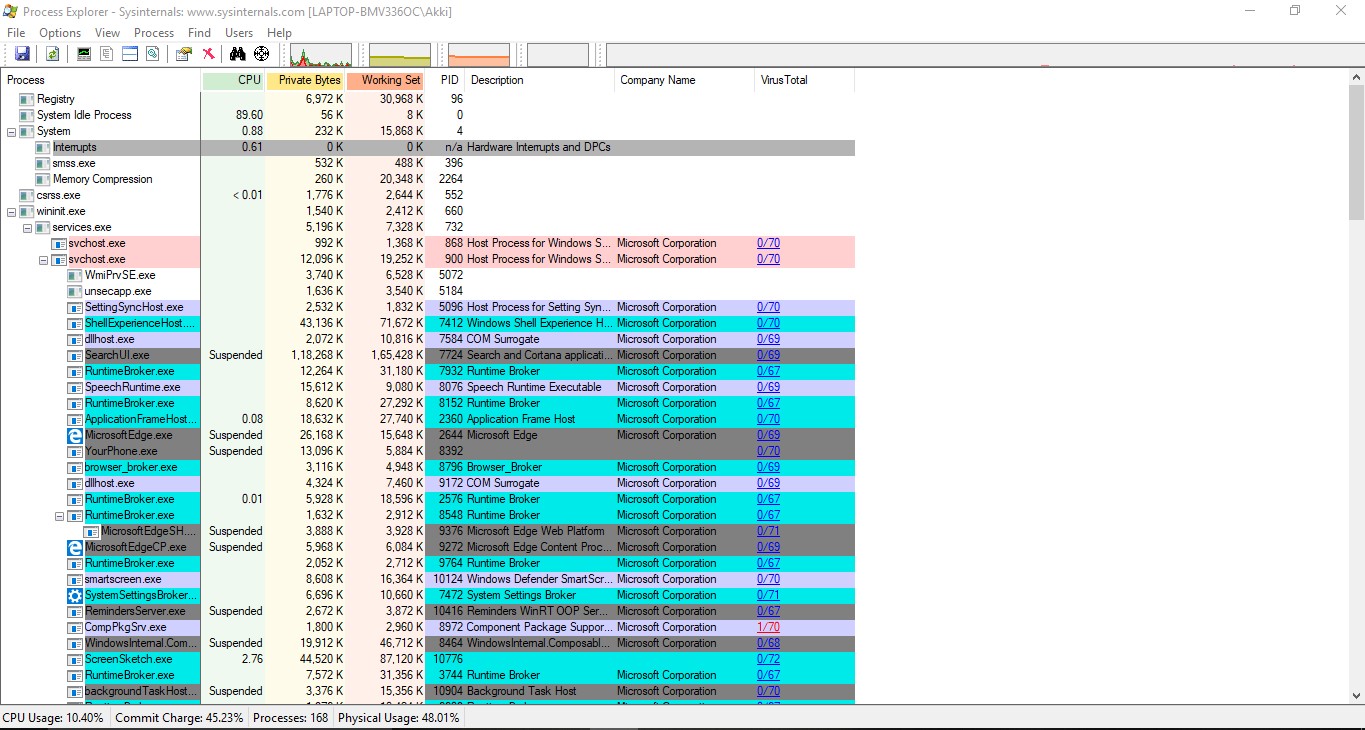
Task: Toggle the Show Process Tree icon
Action: 107,54
